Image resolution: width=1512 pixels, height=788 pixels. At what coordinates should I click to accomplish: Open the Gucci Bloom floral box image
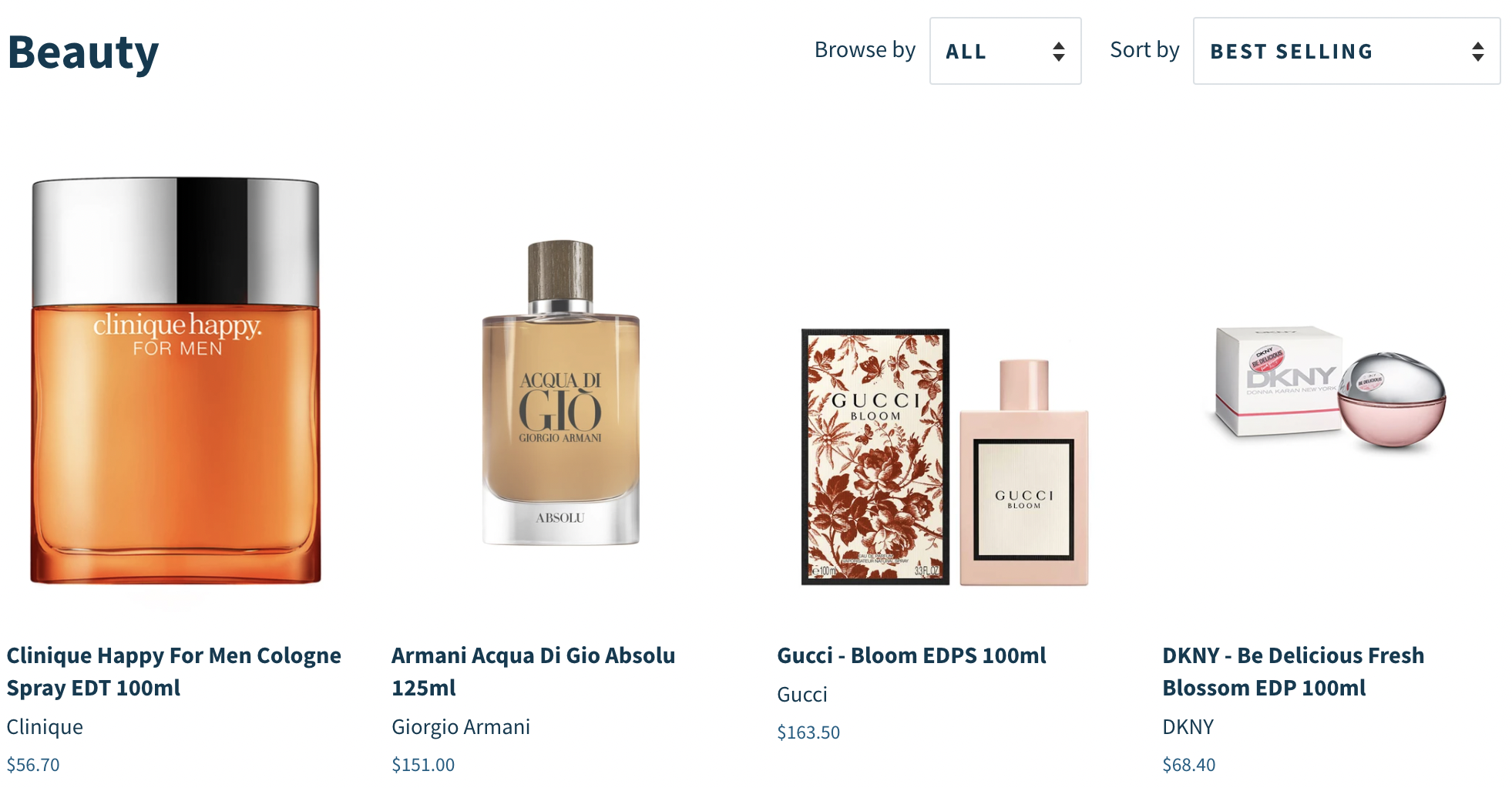pyautogui.click(x=875, y=457)
